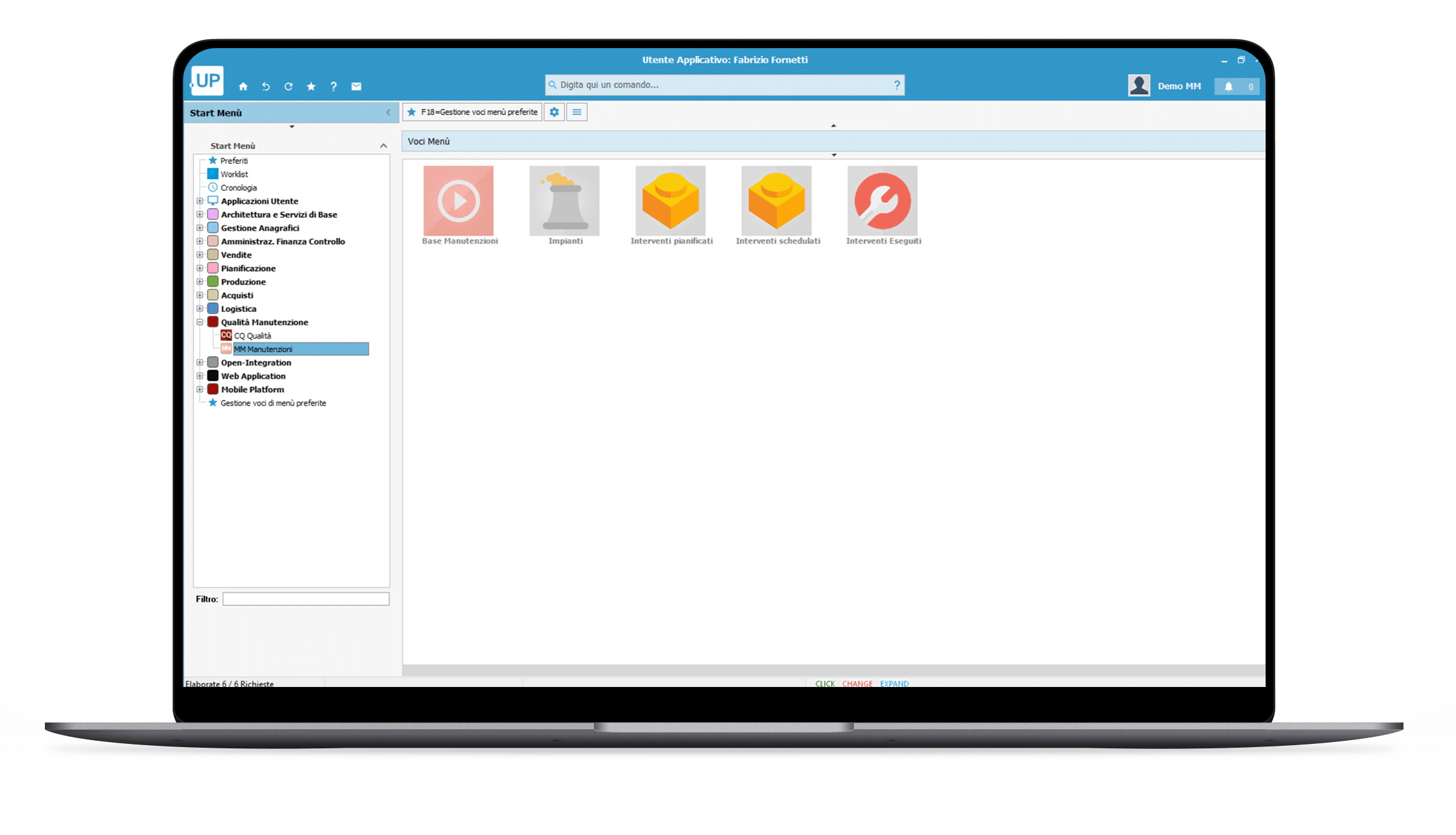The width and height of the screenshot is (1456, 835).
Task: Click Gestione voci di menù preferite link
Action: pos(273,403)
